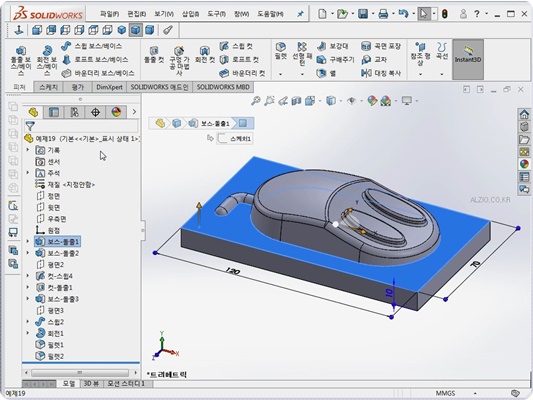Show more manager tabs with the chevron
This screenshot has height=400, width=533.
(x=134, y=112)
